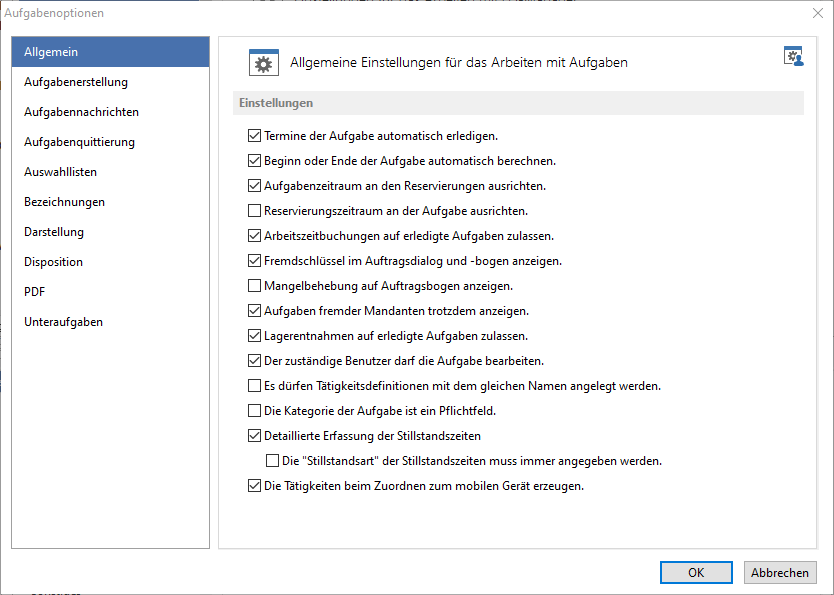Toggle Aufgaben fremder Mandanten trotzdem anzeigen

coord(254,311)
